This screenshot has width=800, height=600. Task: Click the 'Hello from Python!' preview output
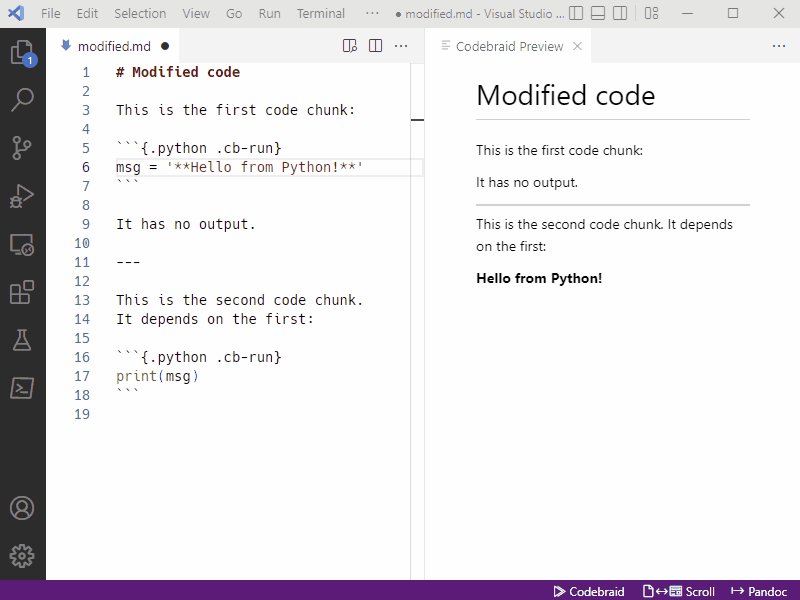pyautogui.click(x=539, y=278)
